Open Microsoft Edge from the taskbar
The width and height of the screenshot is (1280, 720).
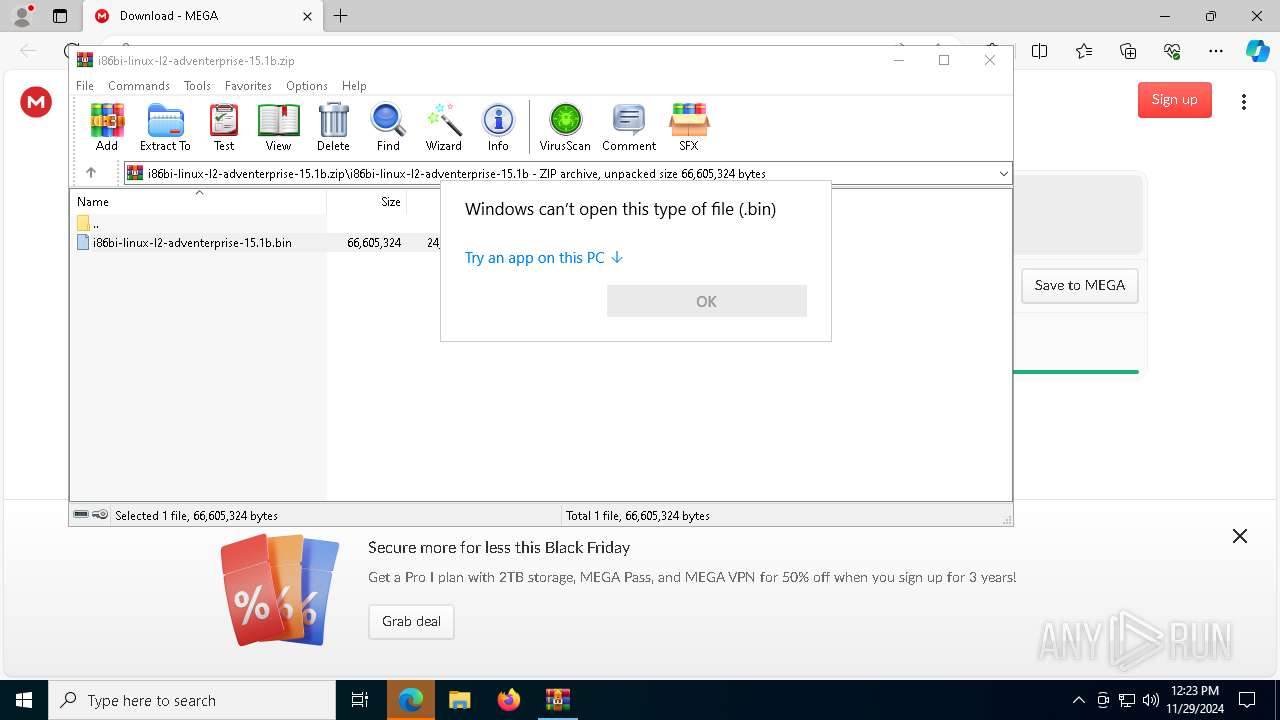pos(411,700)
